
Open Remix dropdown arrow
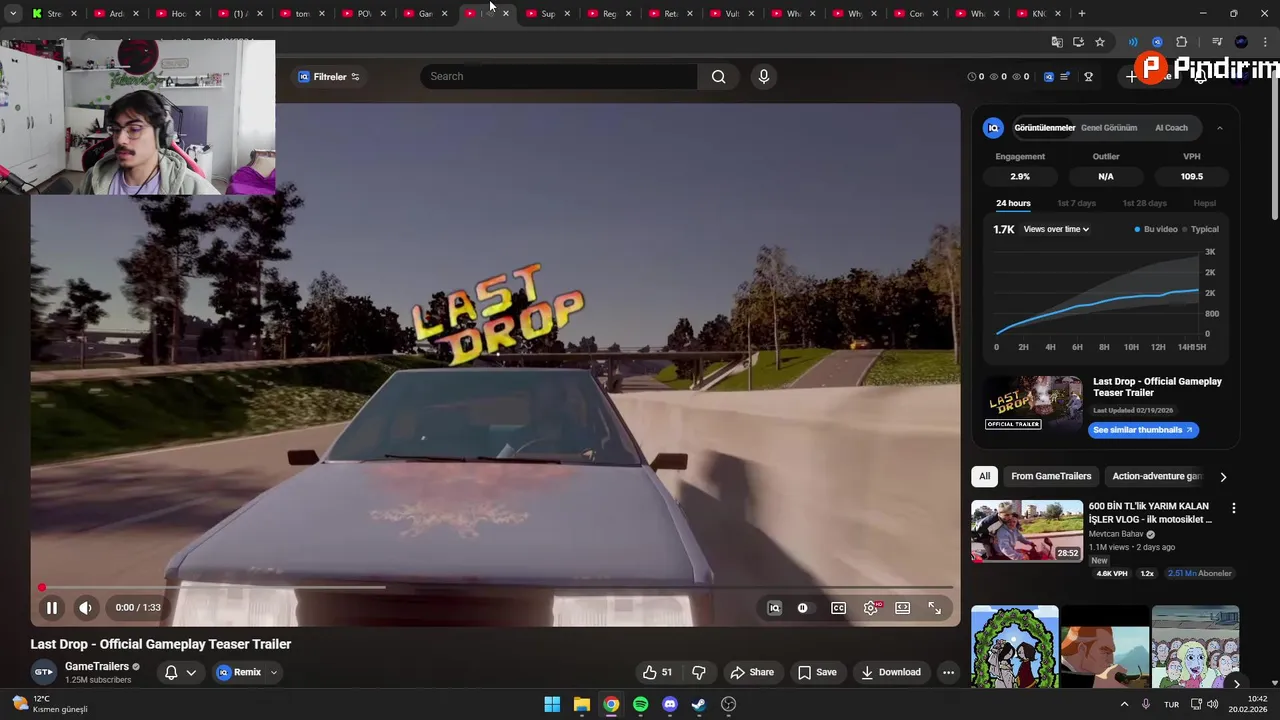[x=273, y=672]
